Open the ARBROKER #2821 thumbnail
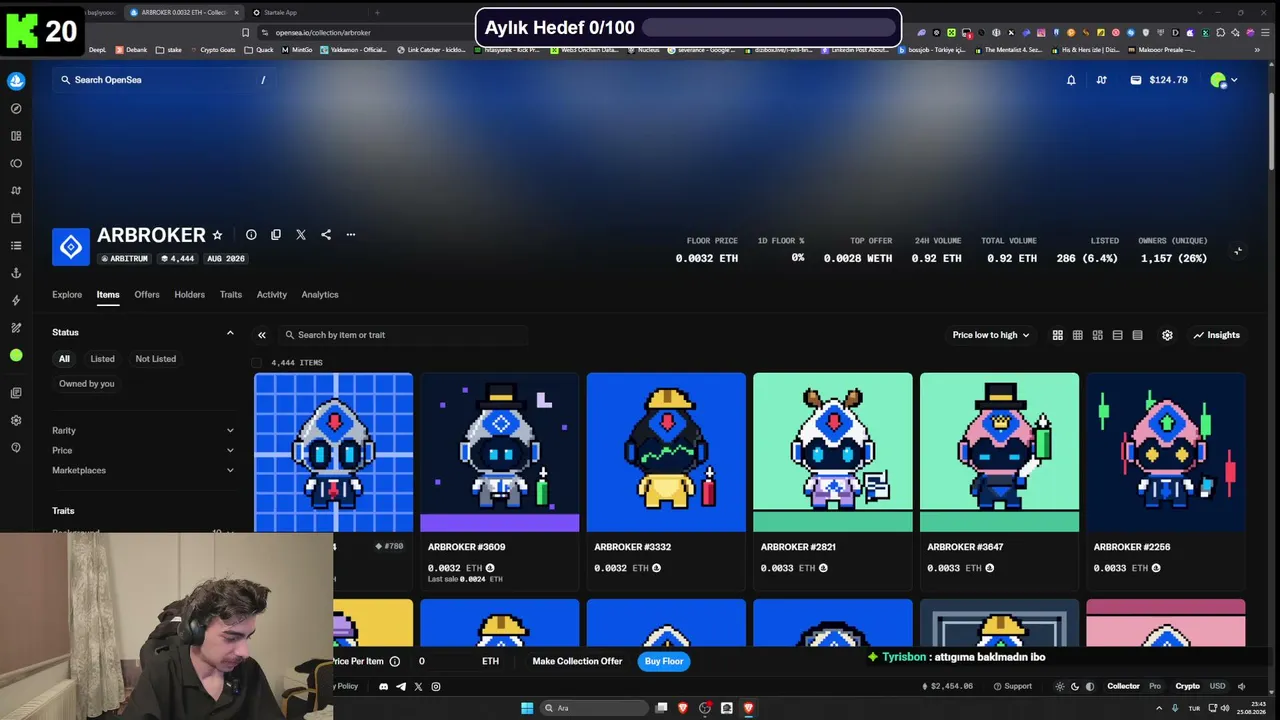This screenshot has width=1280, height=720. (x=833, y=452)
